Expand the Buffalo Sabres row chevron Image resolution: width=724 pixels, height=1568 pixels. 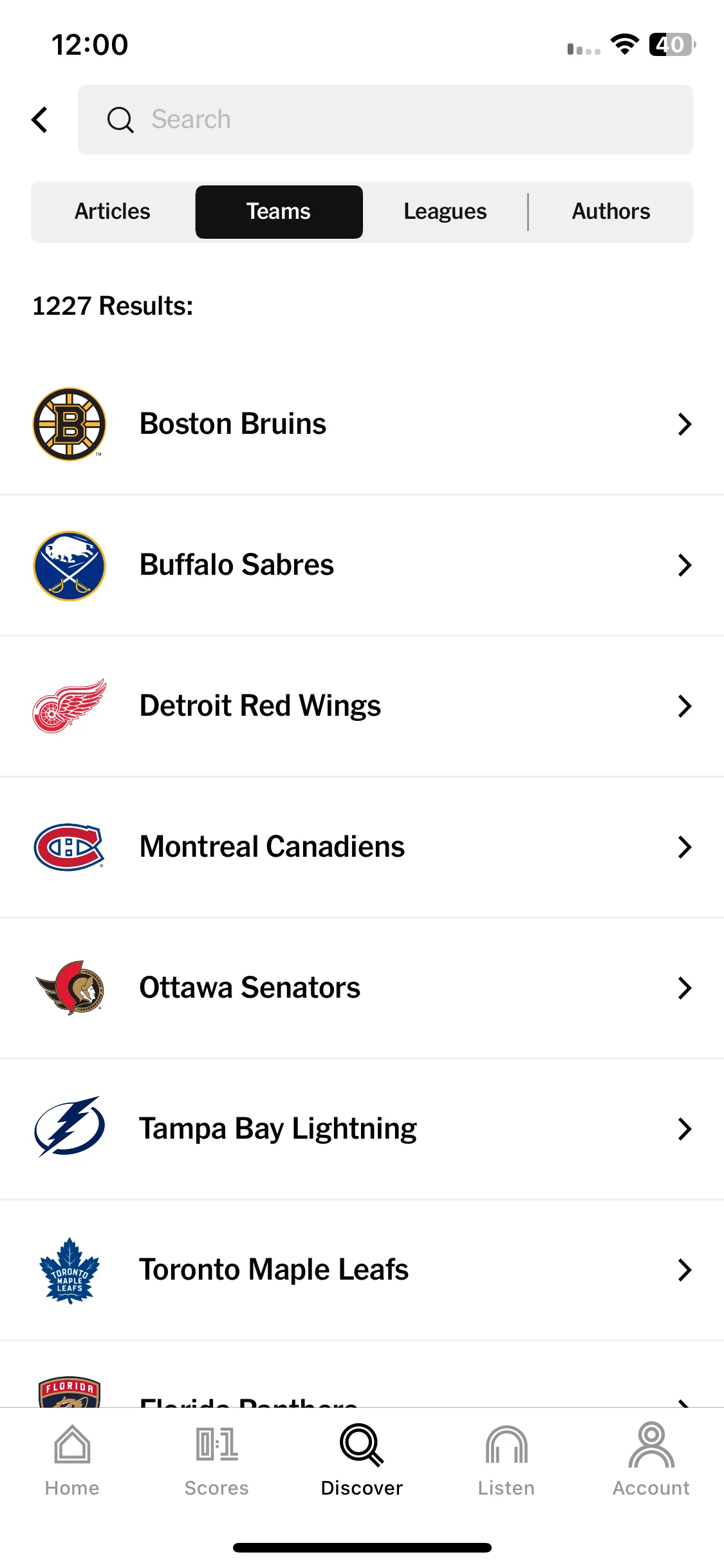685,565
